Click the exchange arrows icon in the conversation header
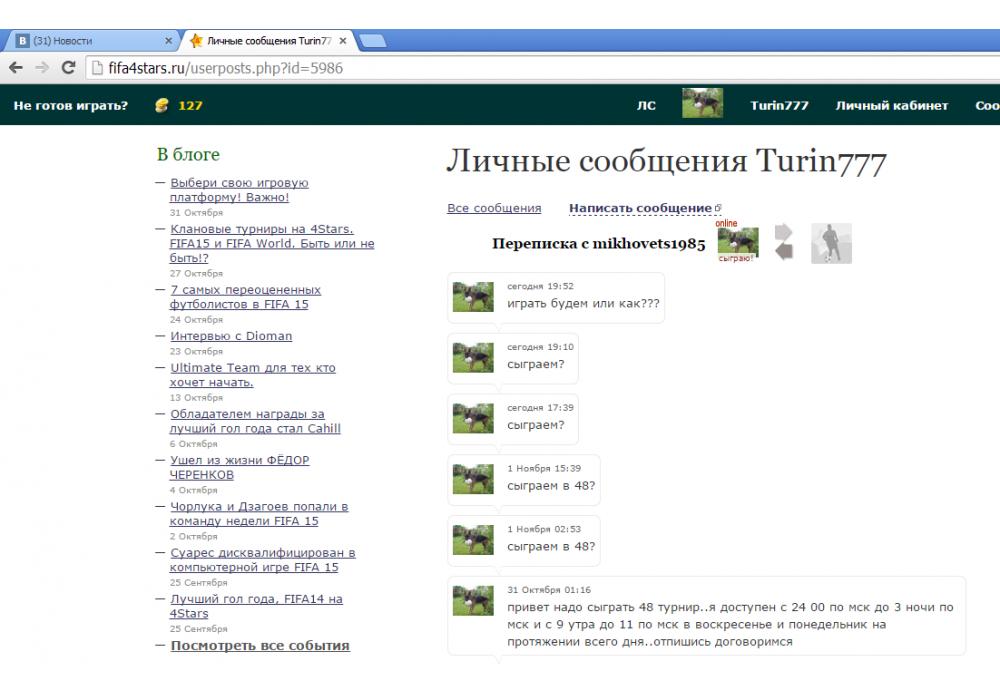 pos(784,242)
